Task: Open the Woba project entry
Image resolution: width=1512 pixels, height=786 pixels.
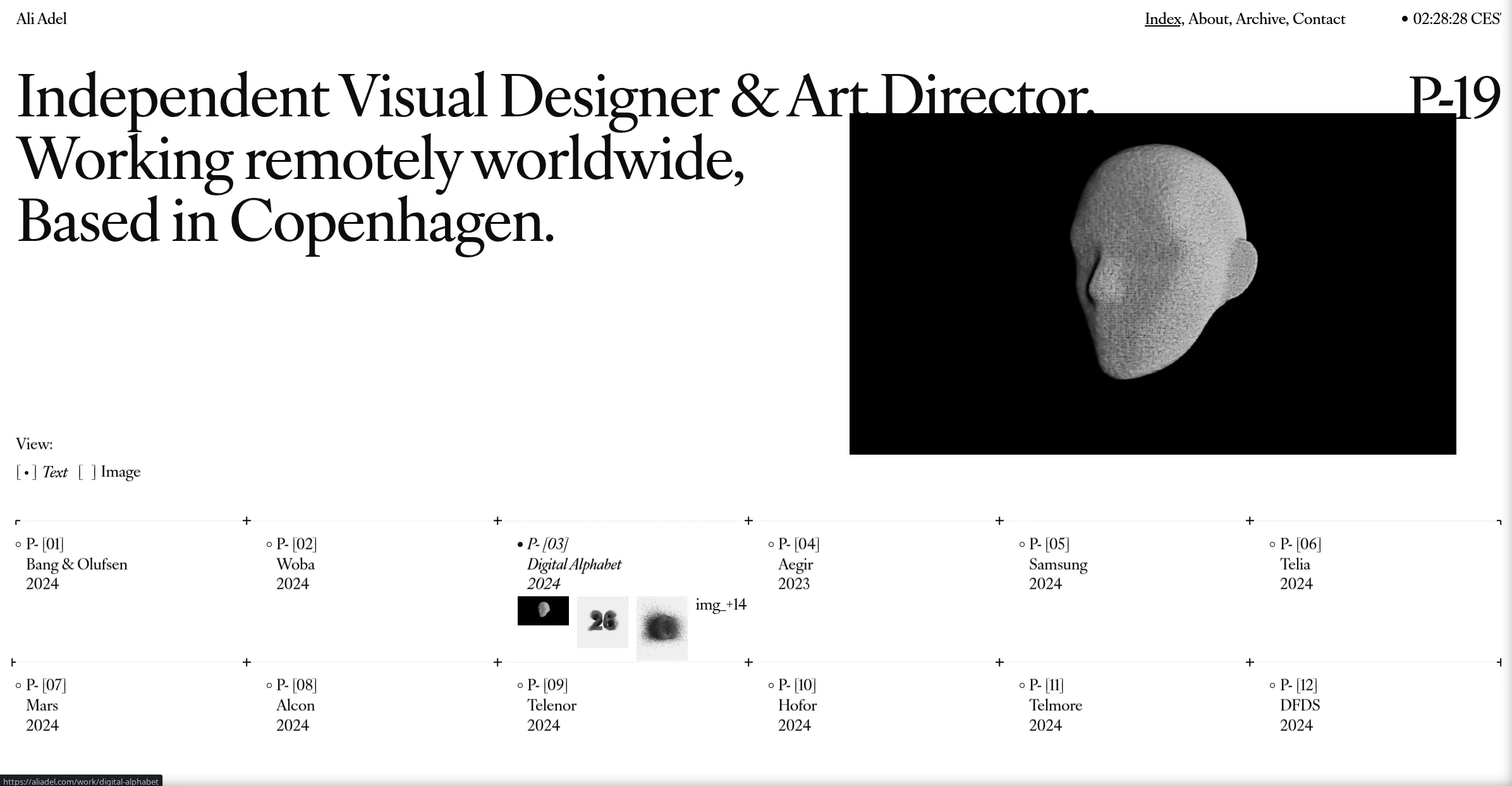Action: (x=295, y=564)
